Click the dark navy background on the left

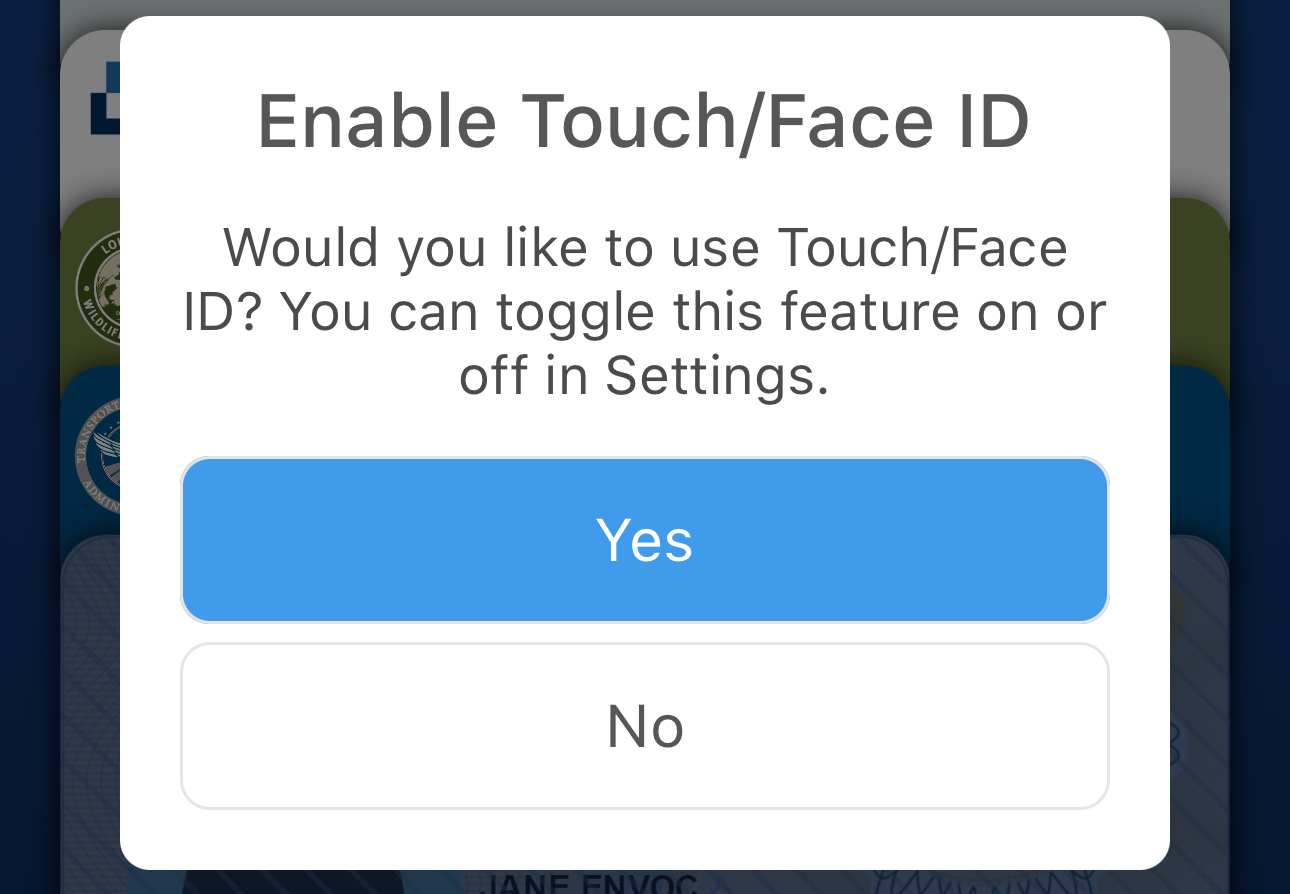[x=28, y=450]
